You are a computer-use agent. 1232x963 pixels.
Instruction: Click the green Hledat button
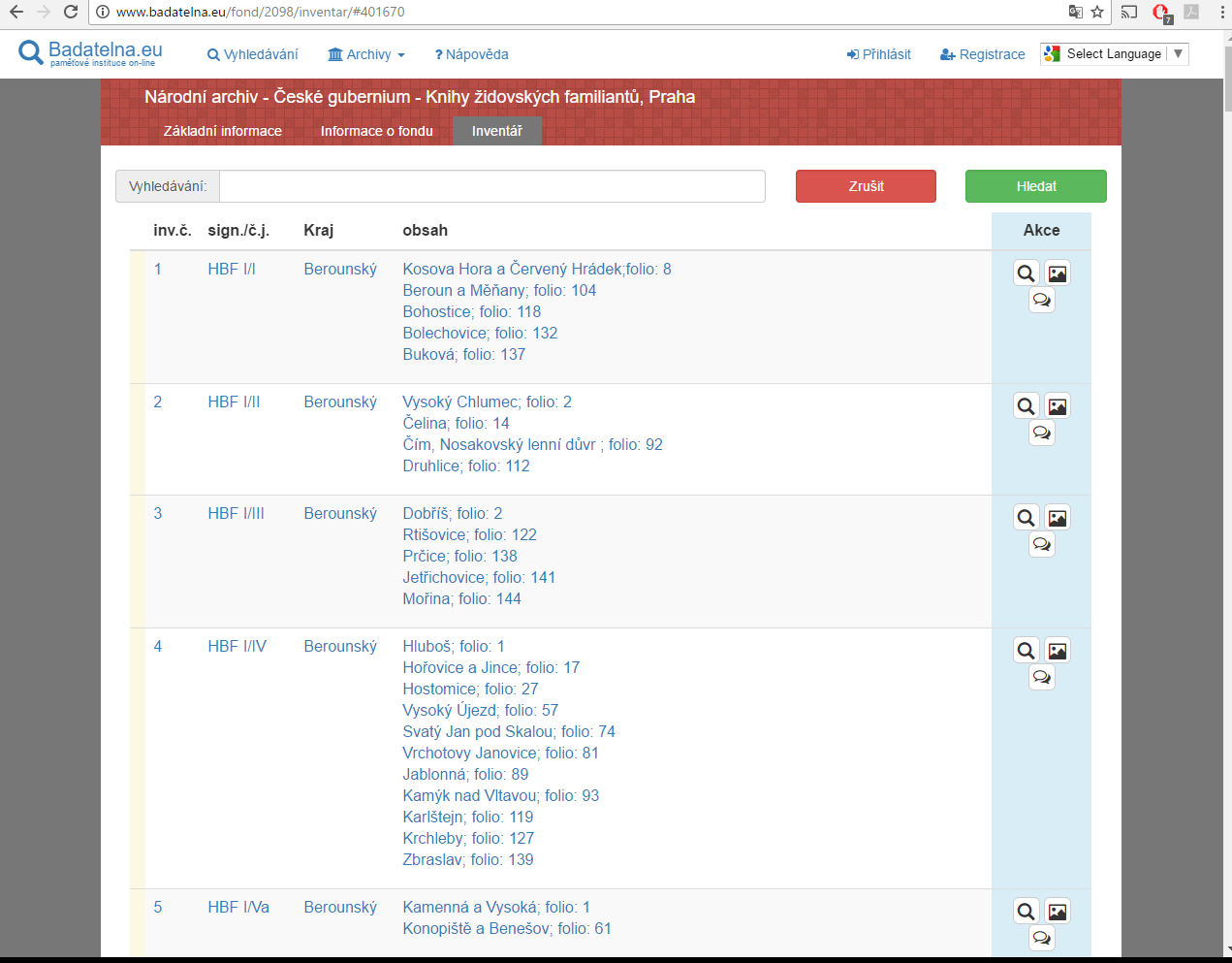tap(1036, 186)
